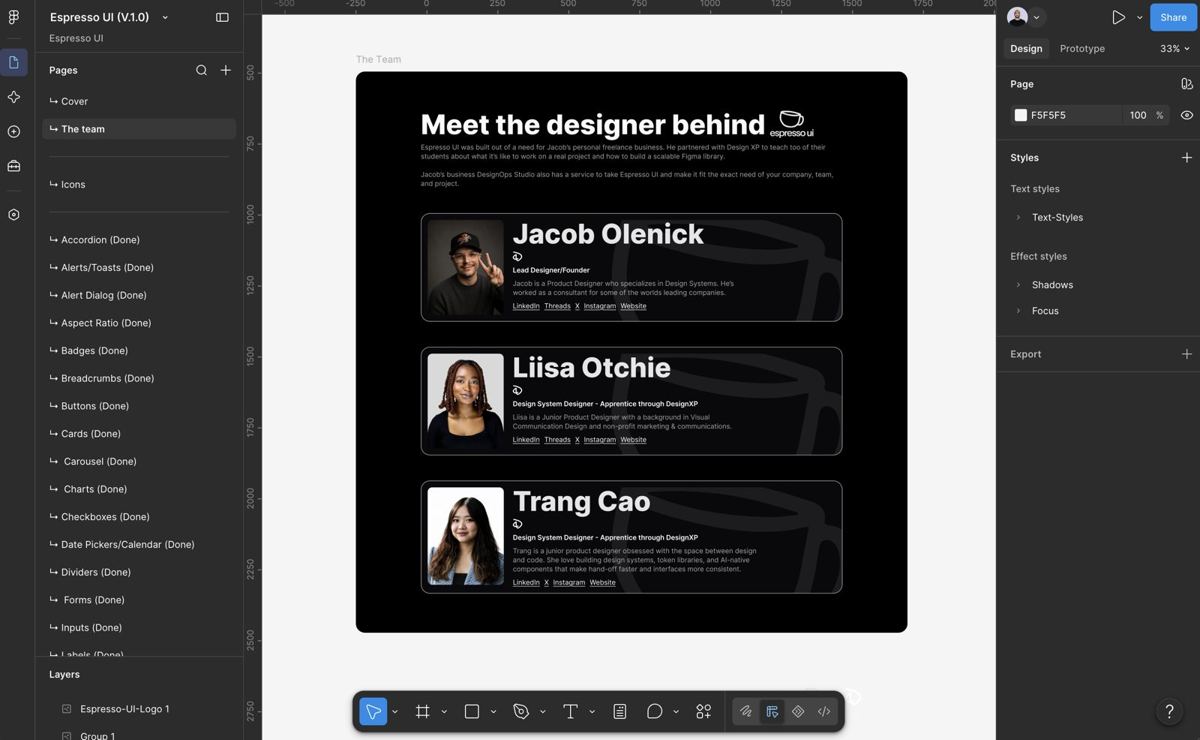
Task: Click Trang Cao's portrait photo
Action: (x=465, y=536)
